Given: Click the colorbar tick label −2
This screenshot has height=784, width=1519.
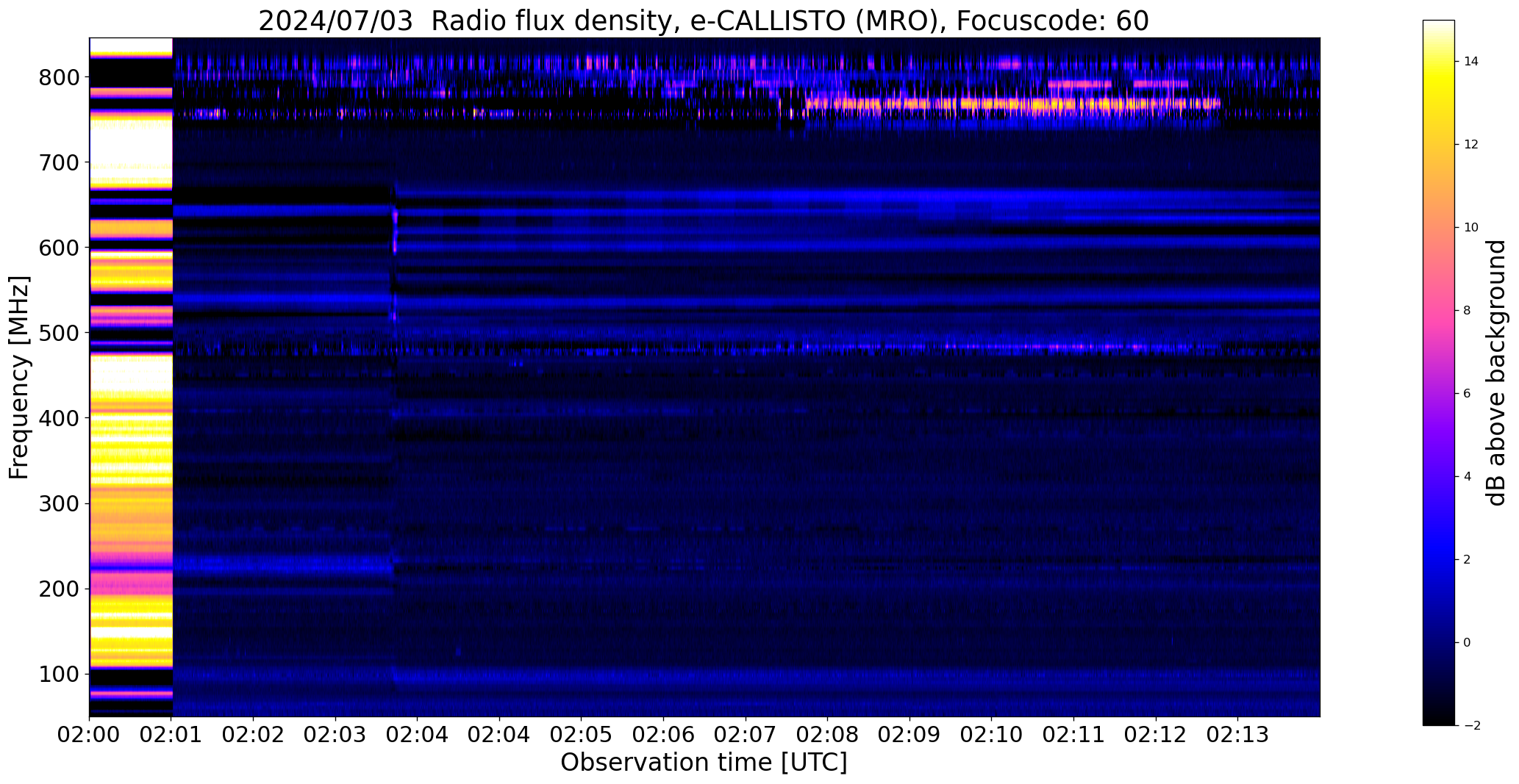Looking at the screenshot, I should (x=1471, y=726).
